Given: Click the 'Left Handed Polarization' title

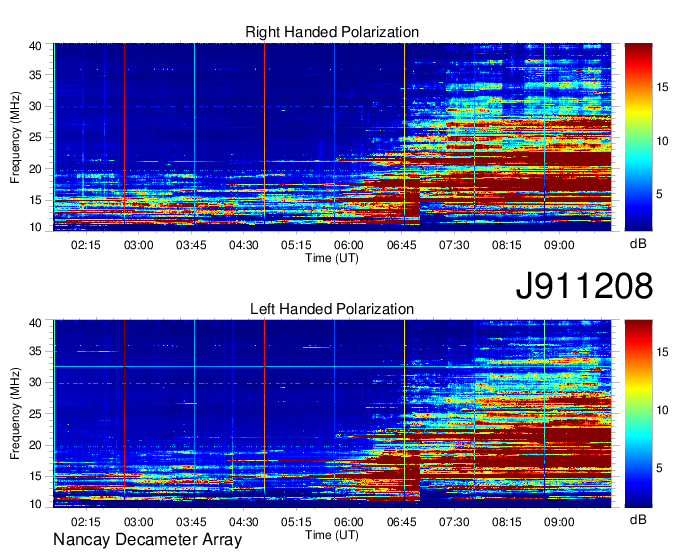Looking at the screenshot, I should [332, 309].
